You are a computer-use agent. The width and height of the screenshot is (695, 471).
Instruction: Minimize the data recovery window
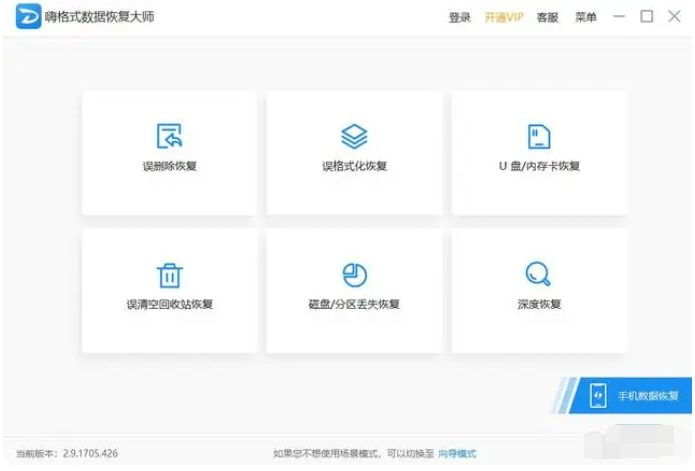click(x=620, y=17)
